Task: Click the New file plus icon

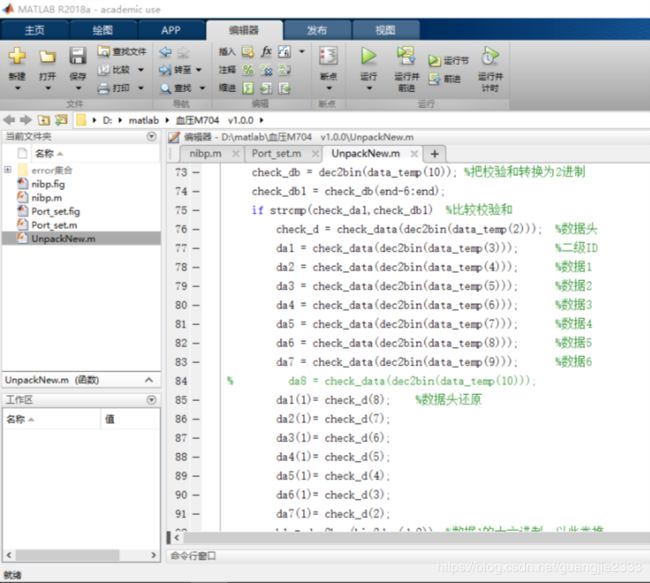Action: click(x=17, y=56)
